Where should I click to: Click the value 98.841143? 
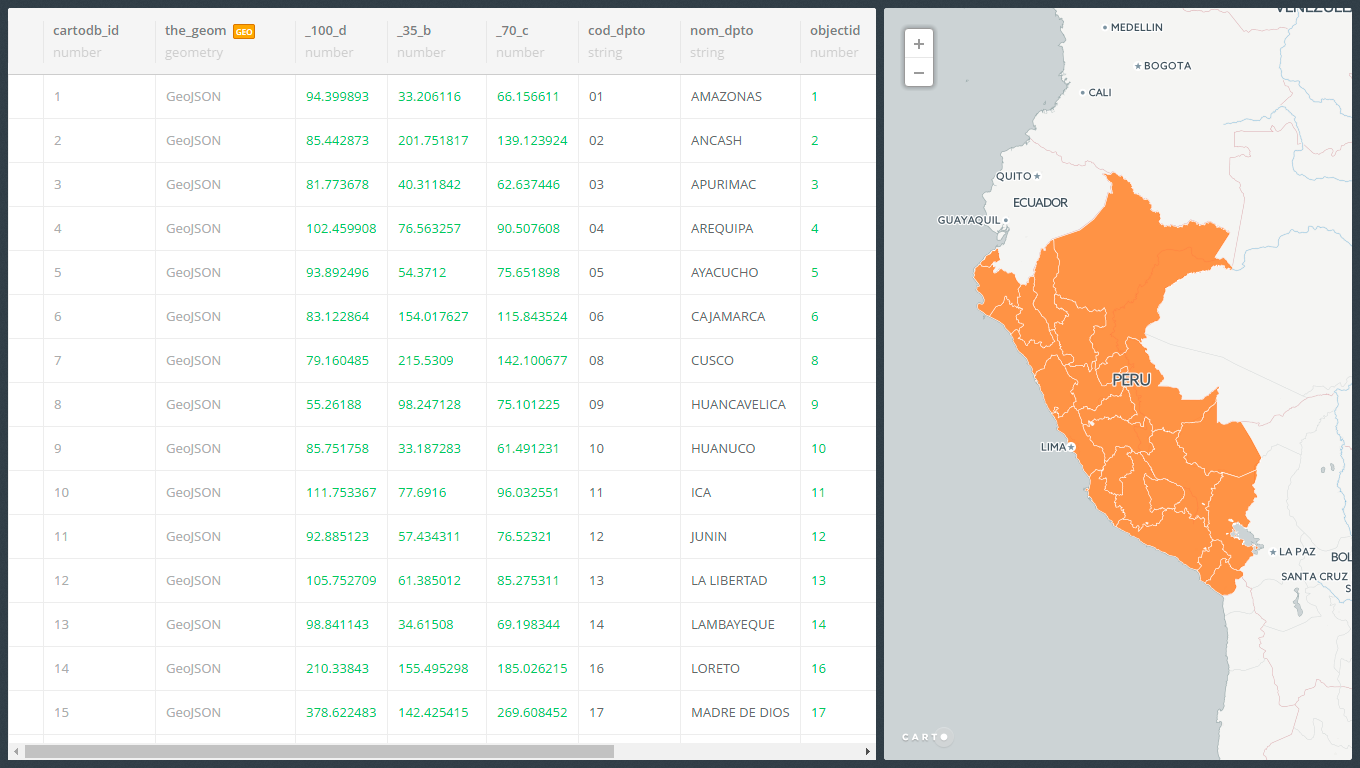tap(337, 625)
